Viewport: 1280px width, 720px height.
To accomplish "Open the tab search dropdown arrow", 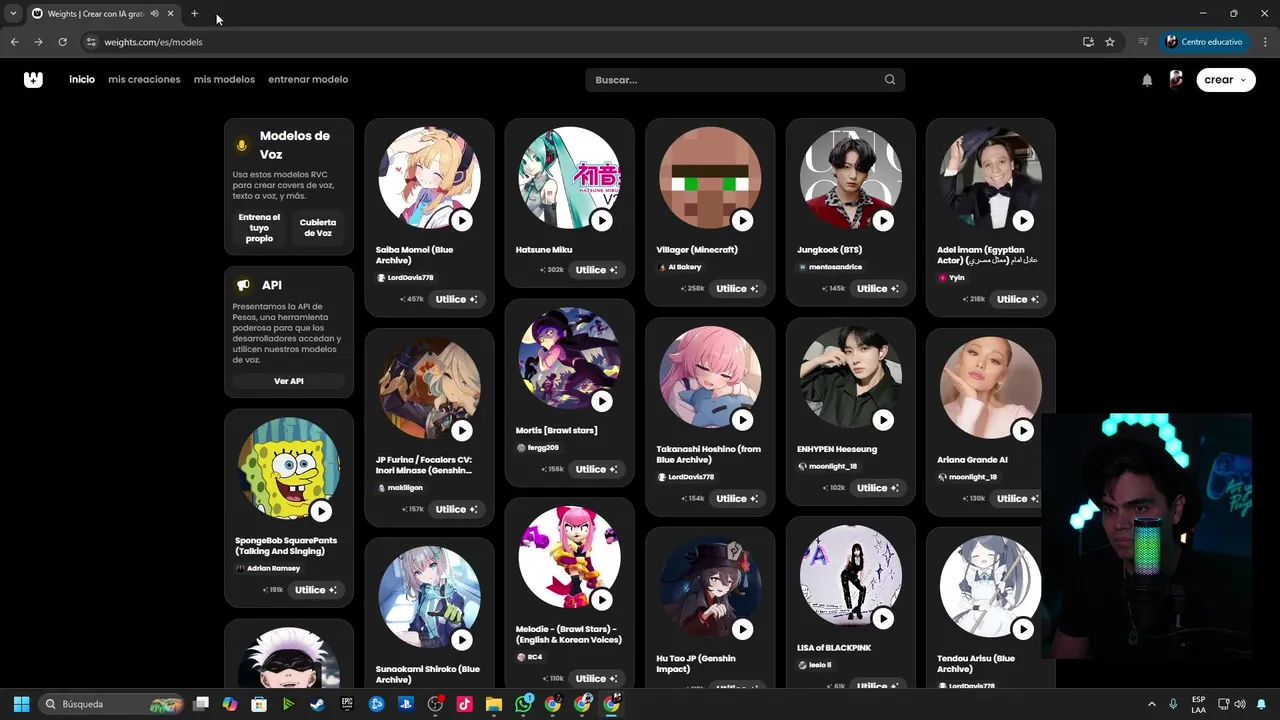I will pyautogui.click(x=13, y=14).
